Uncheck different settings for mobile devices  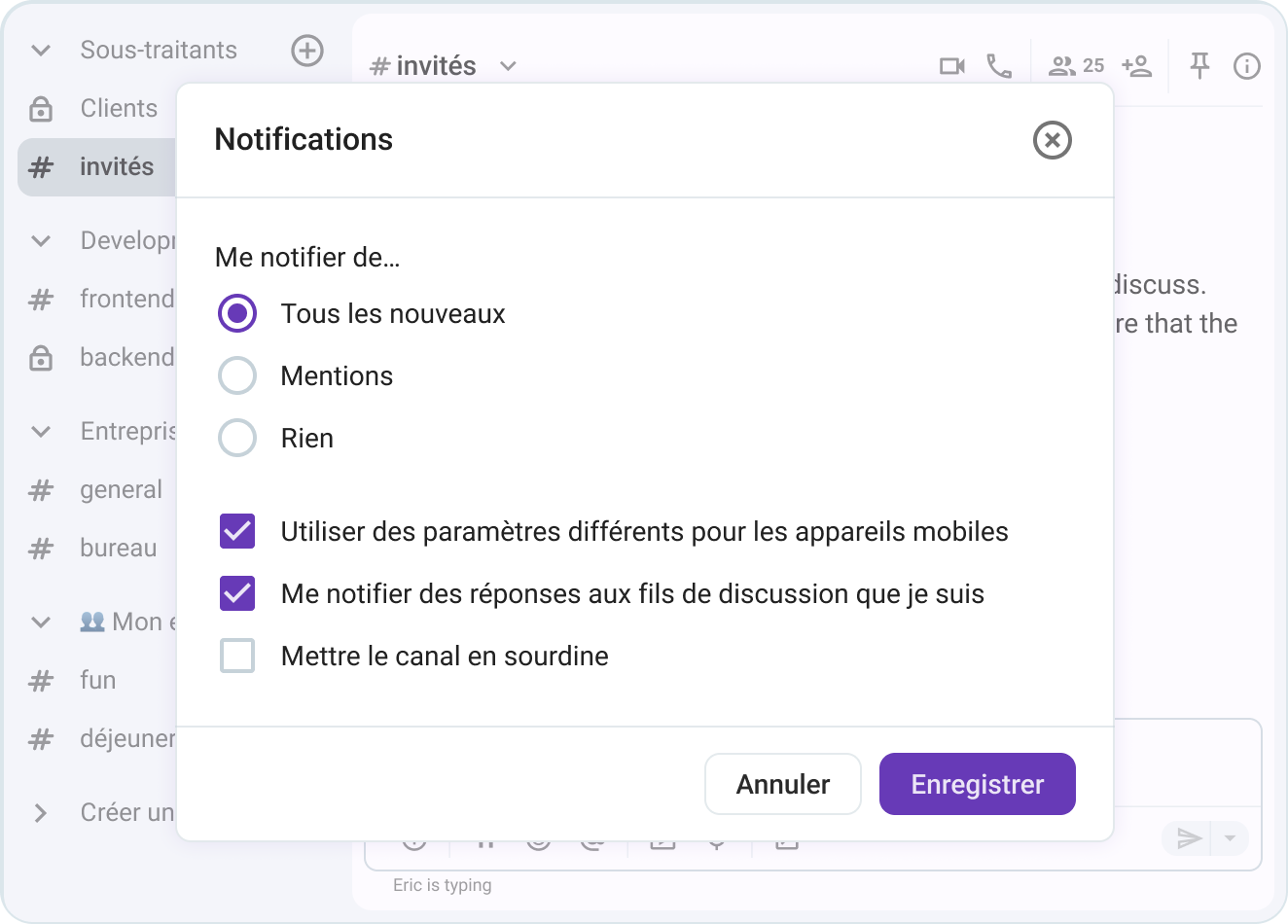pyautogui.click(x=237, y=531)
